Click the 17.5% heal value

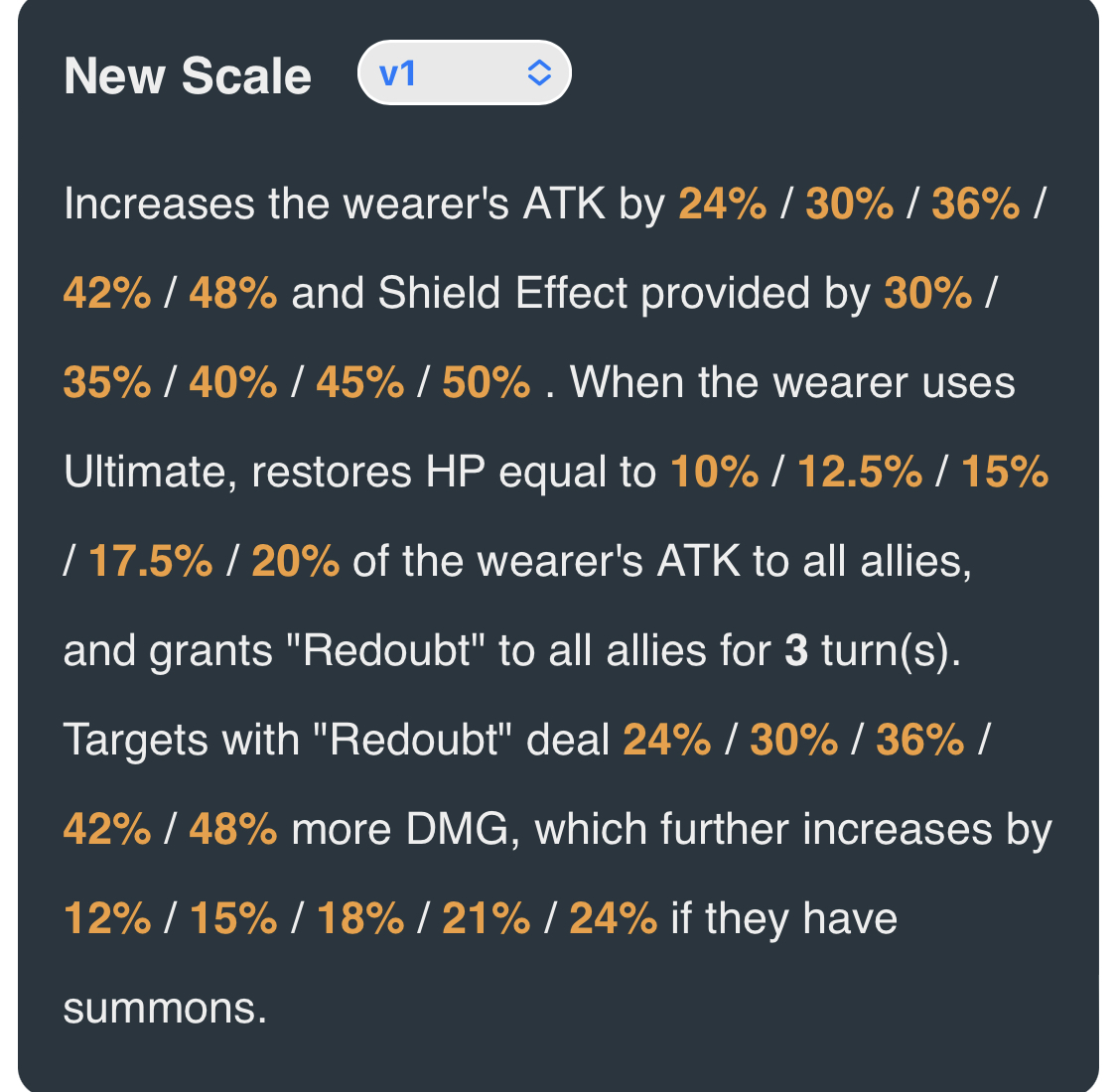pyautogui.click(x=150, y=561)
